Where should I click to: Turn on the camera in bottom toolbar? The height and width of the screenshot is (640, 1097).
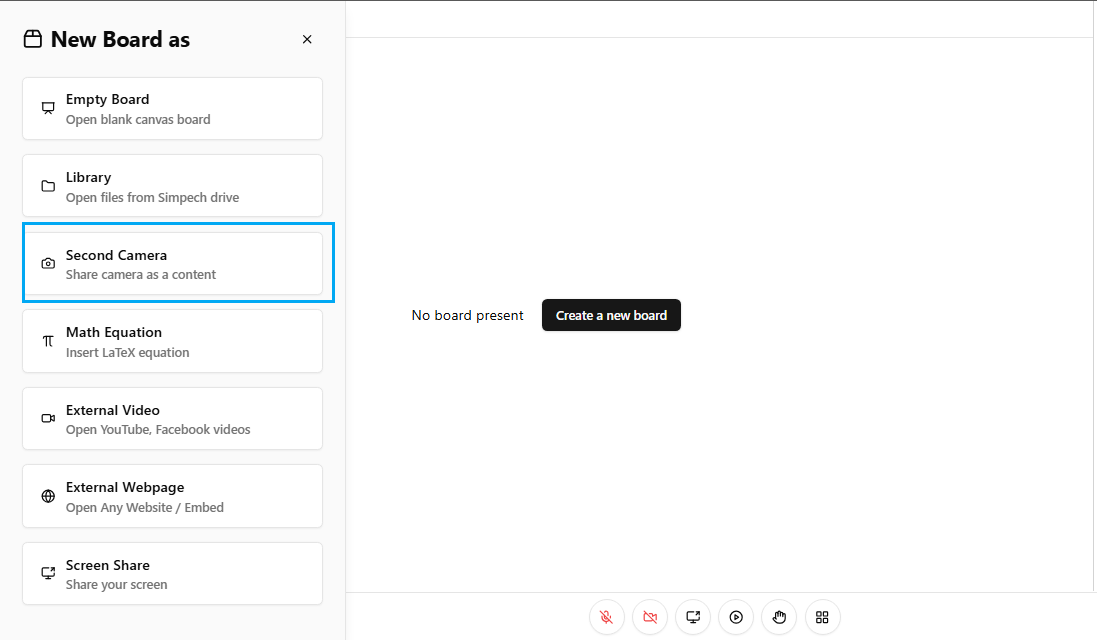(650, 617)
